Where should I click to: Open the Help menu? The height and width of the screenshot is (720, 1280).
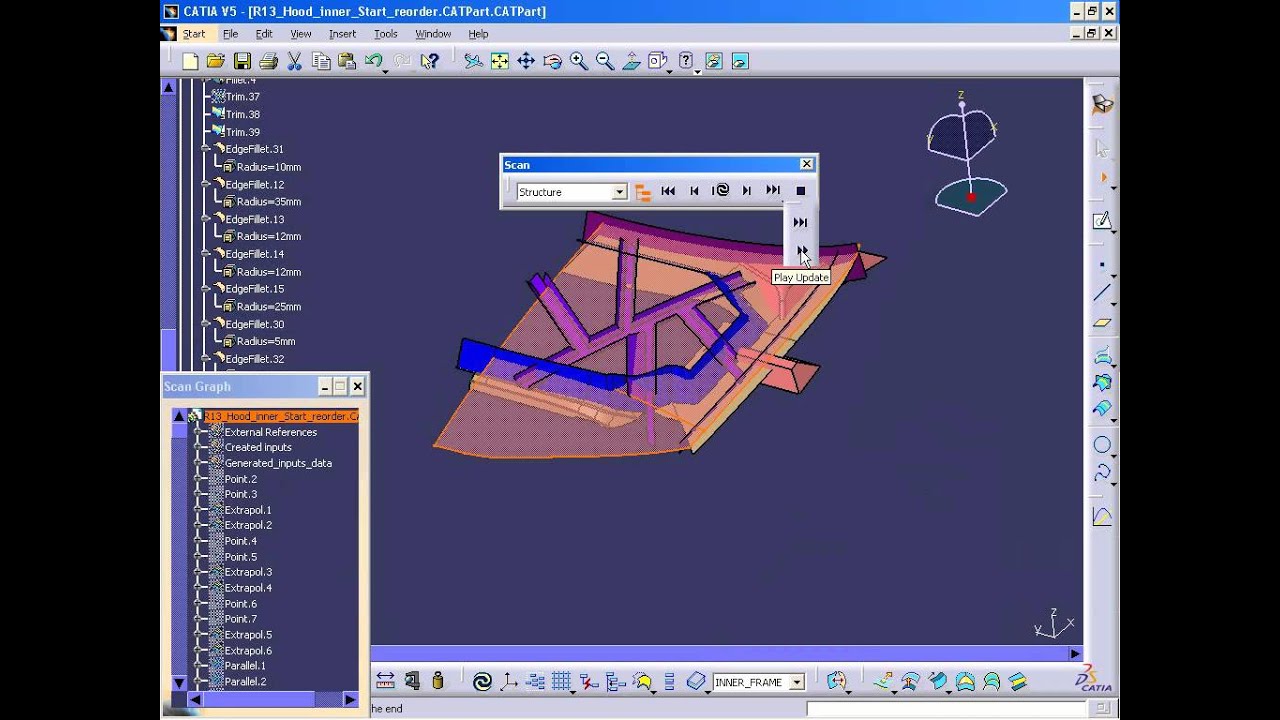point(478,34)
